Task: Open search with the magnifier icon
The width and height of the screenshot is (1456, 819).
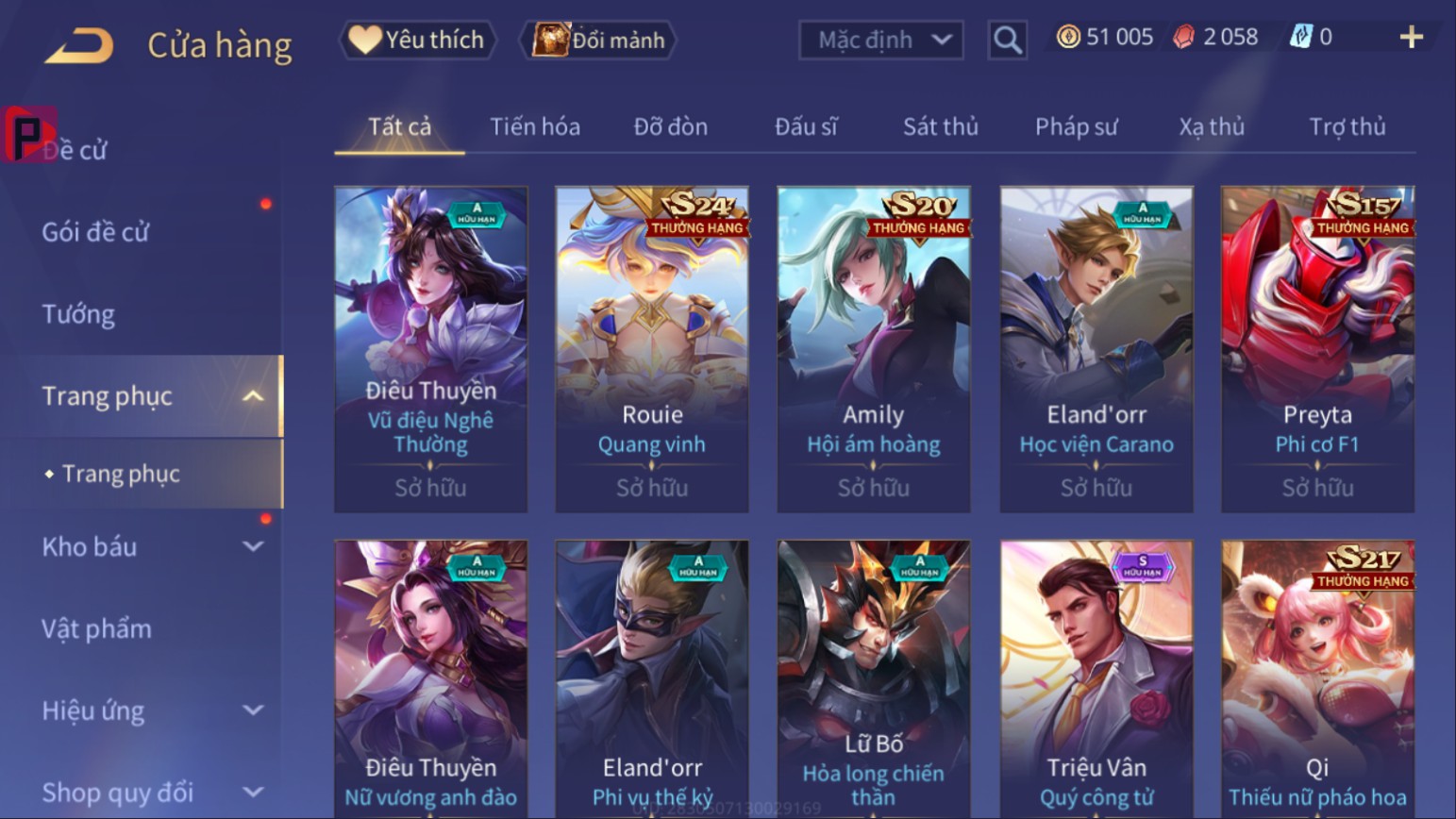Action: [1007, 40]
